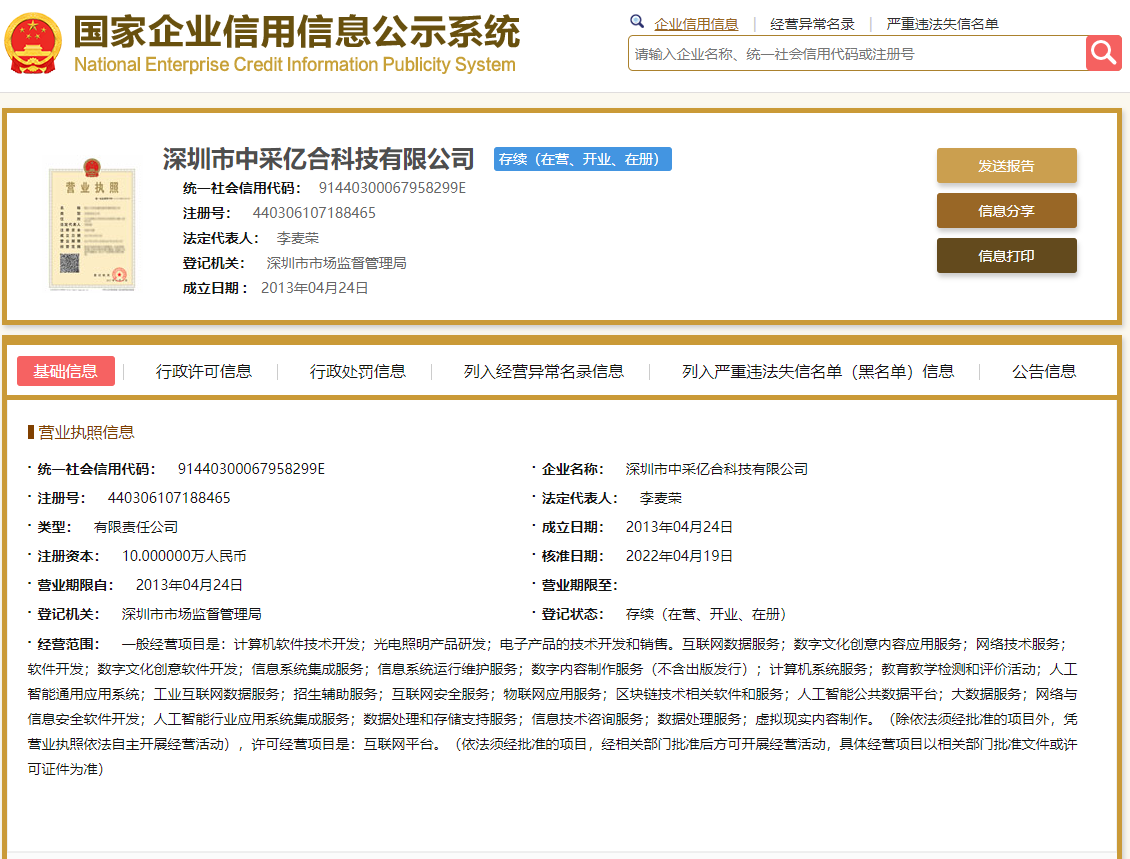This screenshot has height=859, width=1130.
Task: Select the 经营异常名录 search category
Action: tap(812, 24)
